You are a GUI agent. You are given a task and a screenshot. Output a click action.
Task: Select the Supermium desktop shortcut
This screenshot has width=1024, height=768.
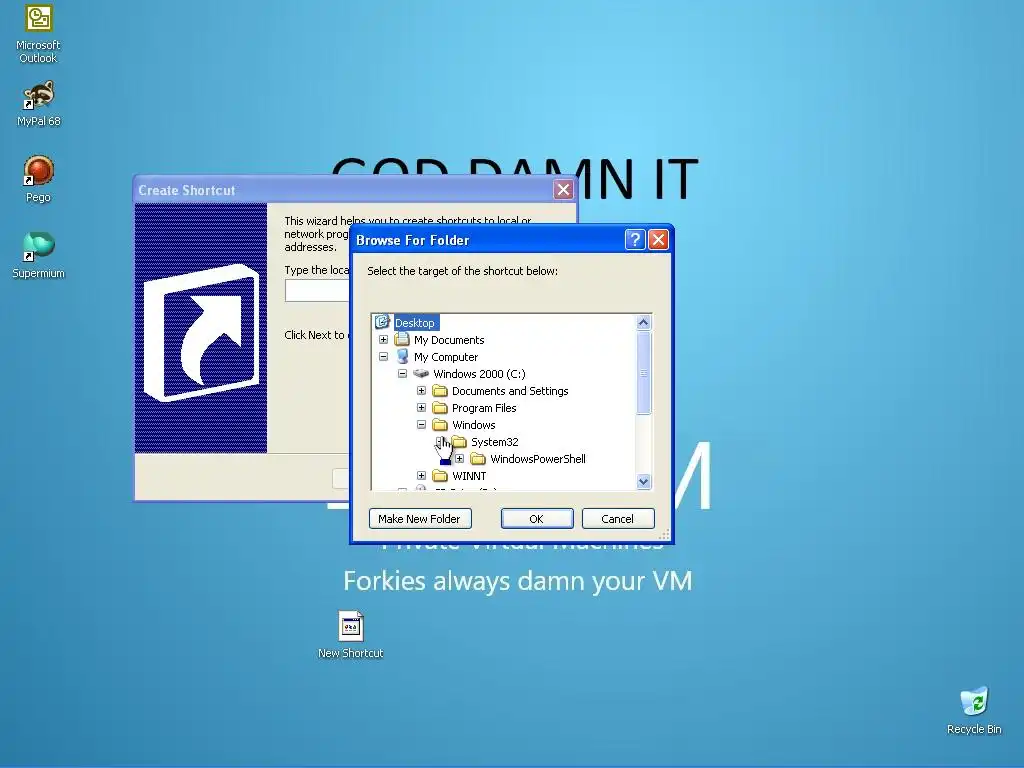(x=38, y=255)
